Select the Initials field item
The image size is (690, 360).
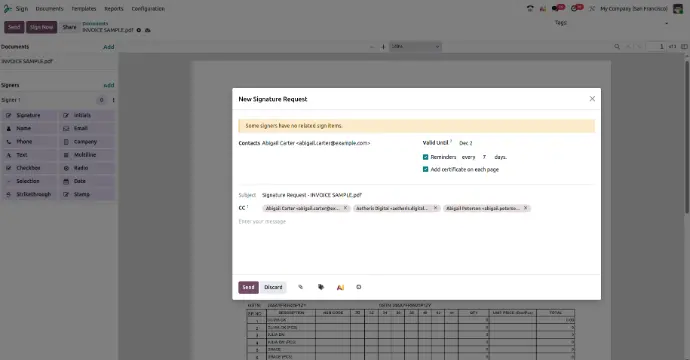tap(87, 115)
